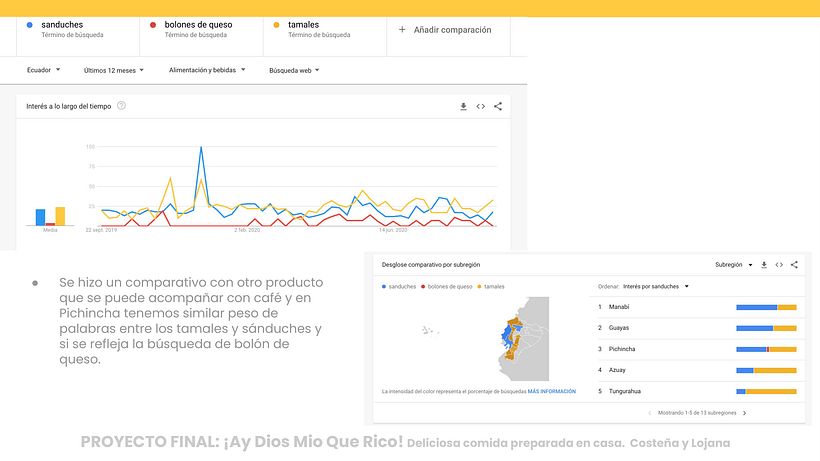The width and height of the screenshot is (820, 461).
Task: Change the Búsqueda web search type
Action: pos(295,70)
